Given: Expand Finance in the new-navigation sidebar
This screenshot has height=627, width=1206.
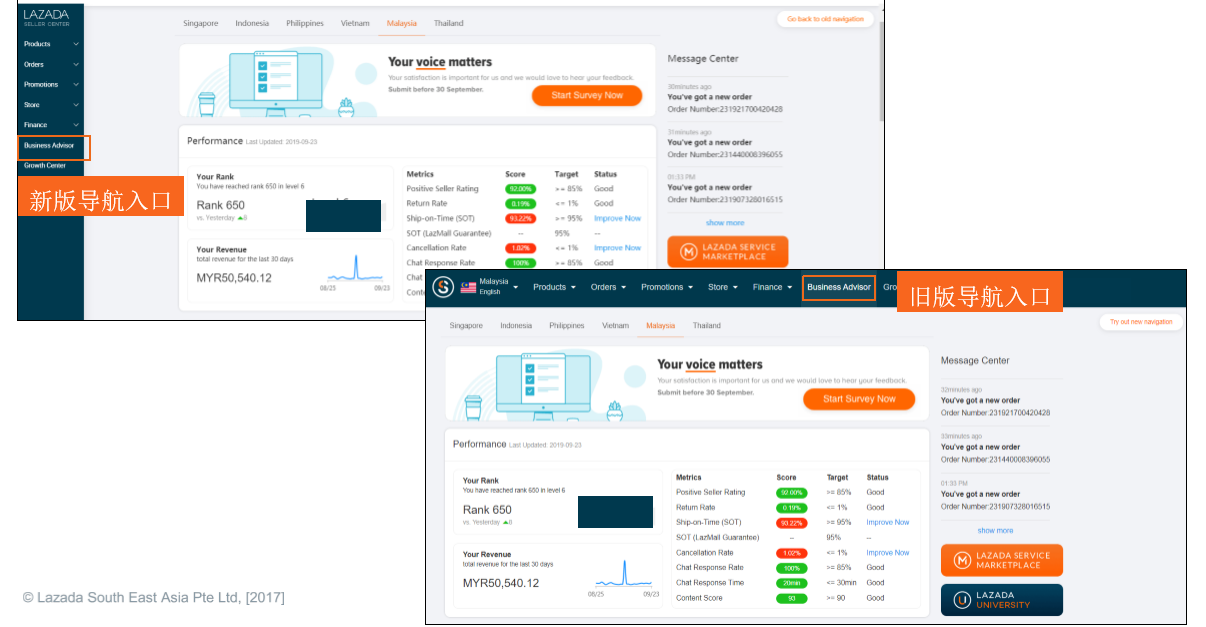Looking at the screenshot, I should pyautogui.click(x=51, y=125).
